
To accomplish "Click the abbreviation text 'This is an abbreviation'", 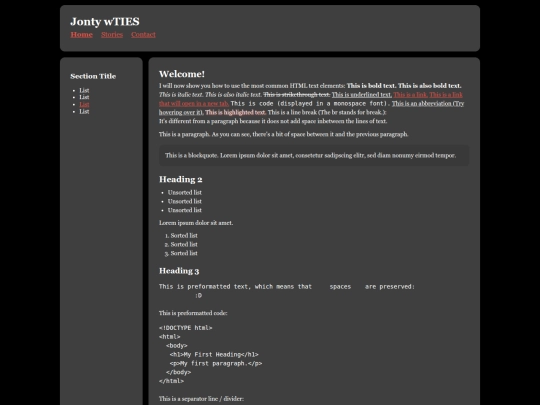I will pyautogui.click(x=422, y=104).
